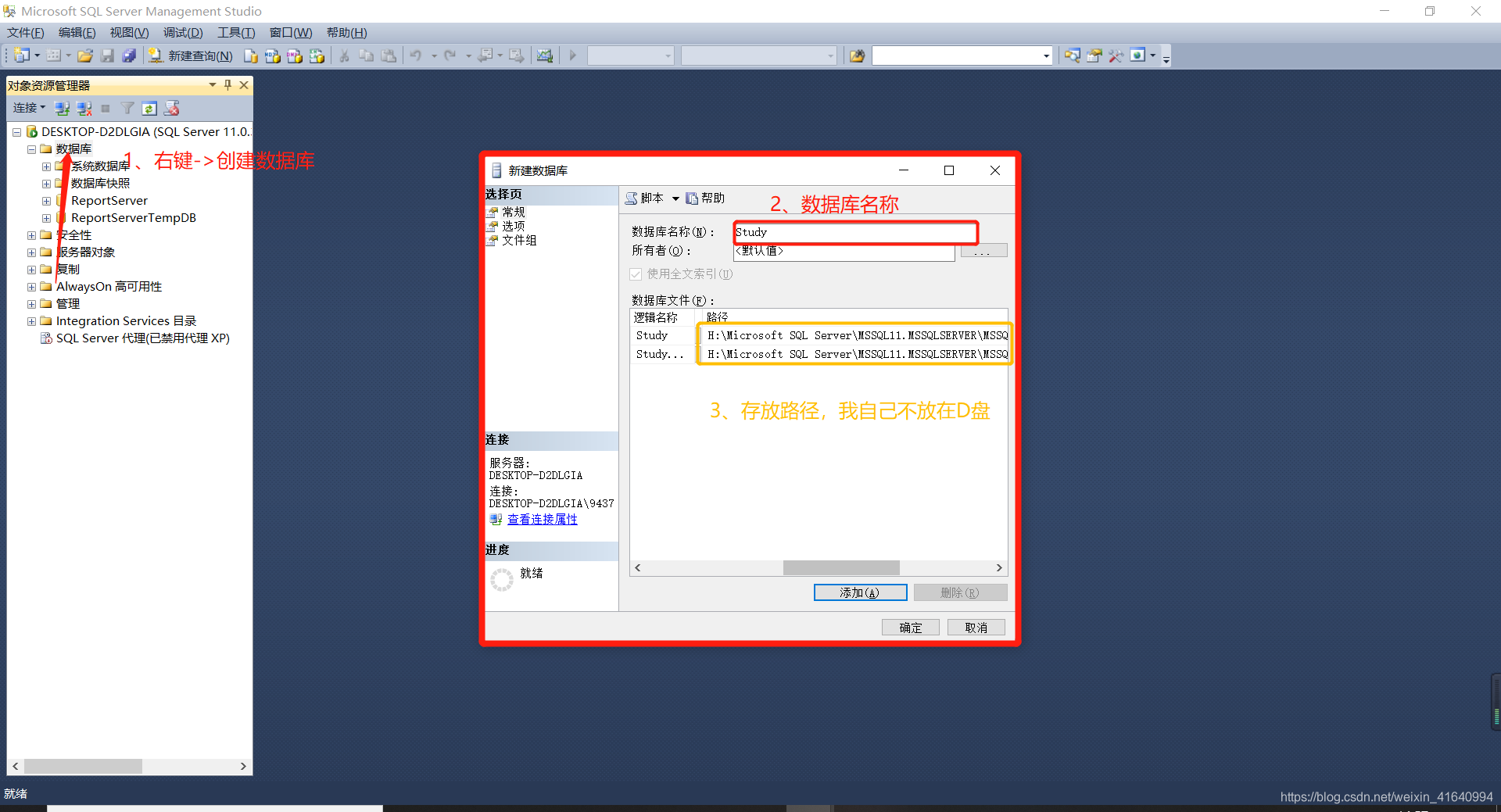1501x812 pixels.
Task: Expand the AlwaysOn 高可用性 folder
Action: coord(31,287)
